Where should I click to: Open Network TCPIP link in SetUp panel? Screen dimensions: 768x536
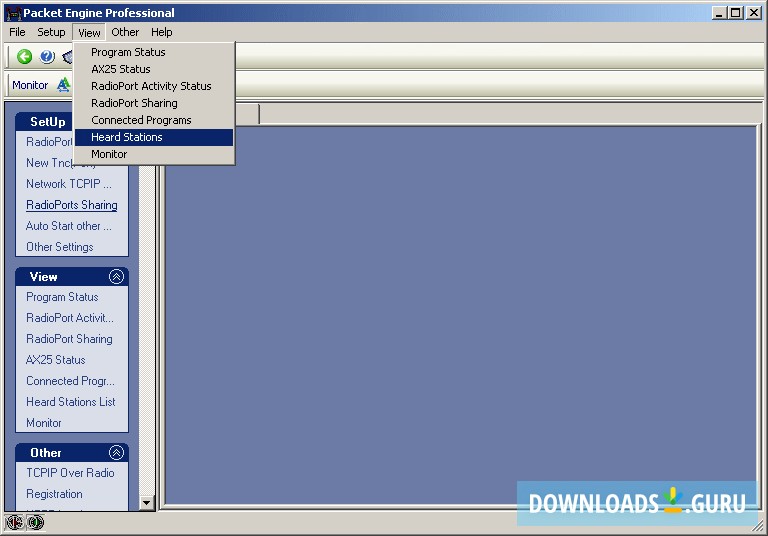69,184
